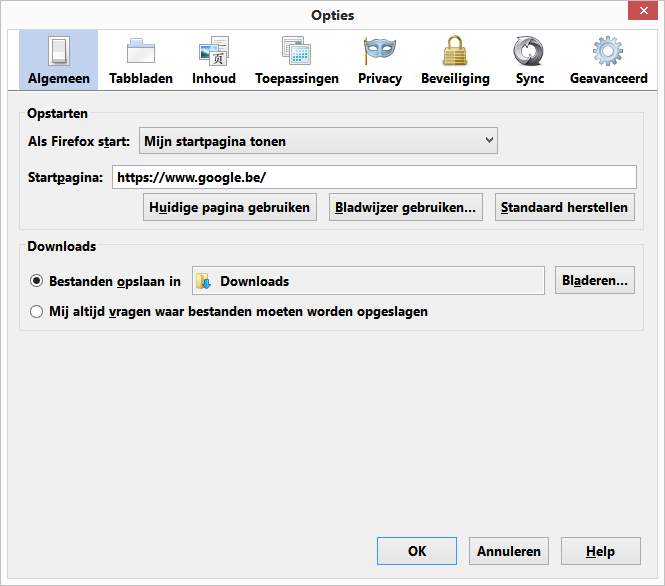Screen dimensions: 665x586
Task: Click the Startpagina URL field
Action: (x=374, y=177)
